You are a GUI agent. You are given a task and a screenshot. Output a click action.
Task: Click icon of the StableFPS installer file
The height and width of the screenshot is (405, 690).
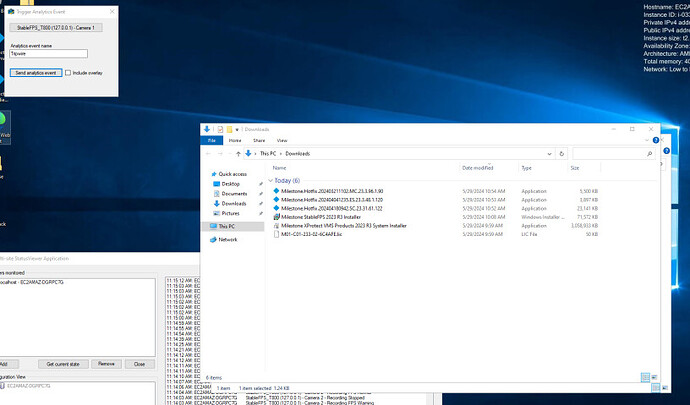pyautogui.click(x=276, y=217)
